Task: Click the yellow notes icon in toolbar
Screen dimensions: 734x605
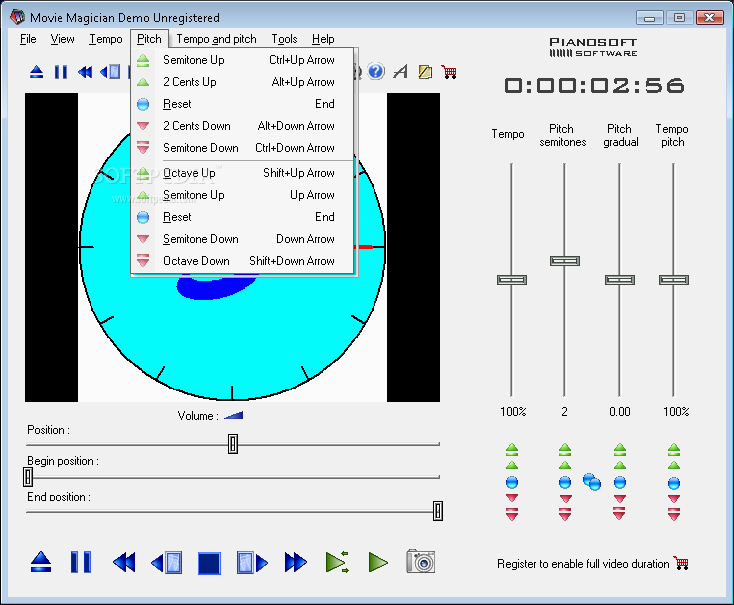Action: 425,72
